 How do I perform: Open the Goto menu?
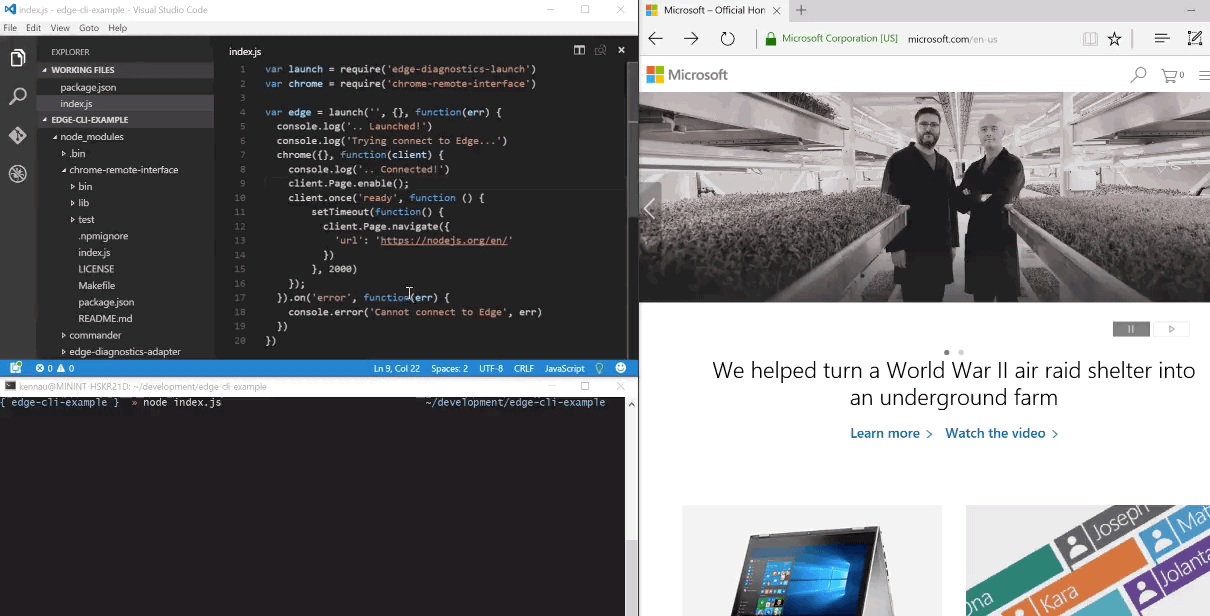click(88, 28)
